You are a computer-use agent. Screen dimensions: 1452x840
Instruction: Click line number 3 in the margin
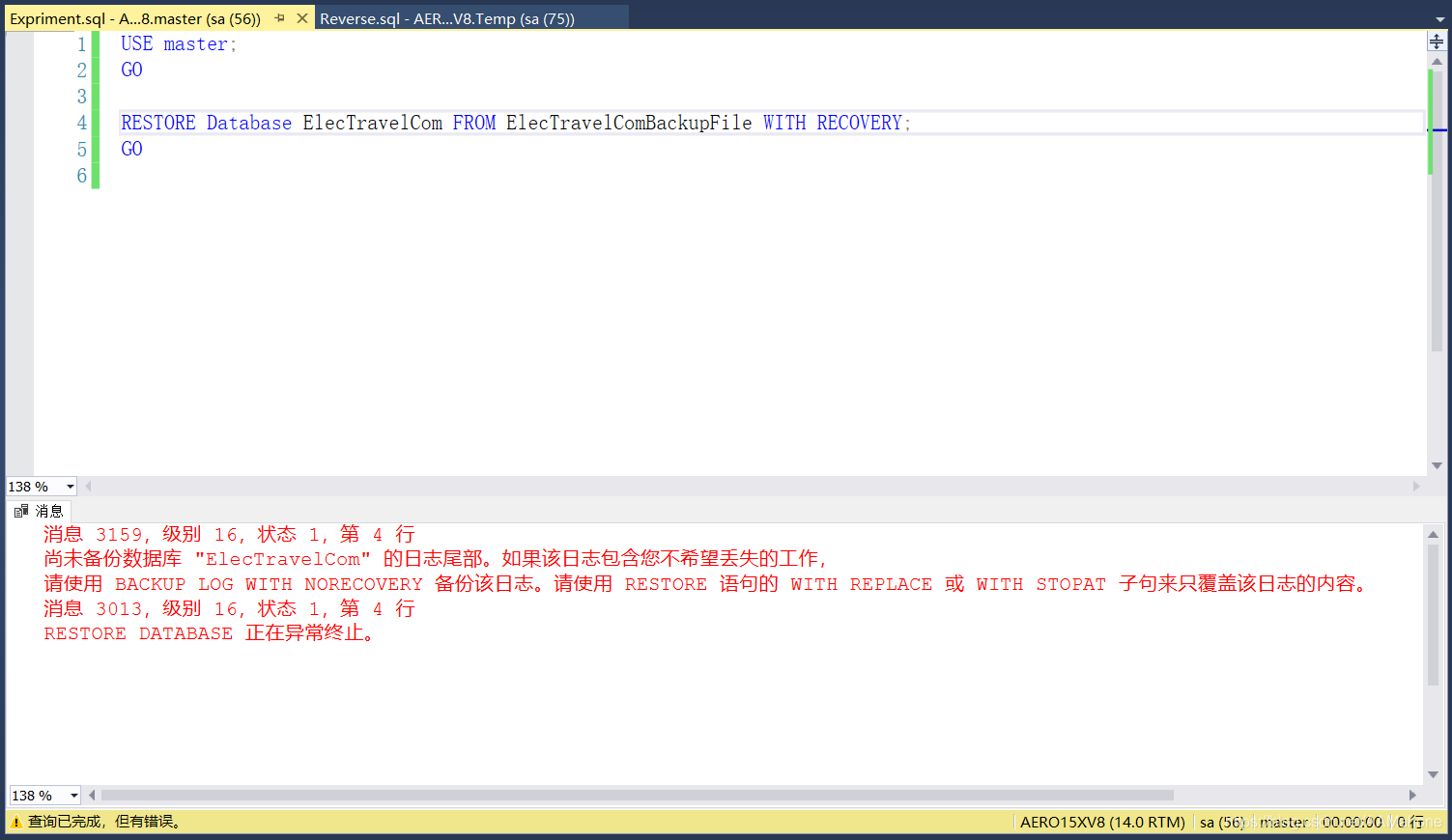[x=81, y=97]
